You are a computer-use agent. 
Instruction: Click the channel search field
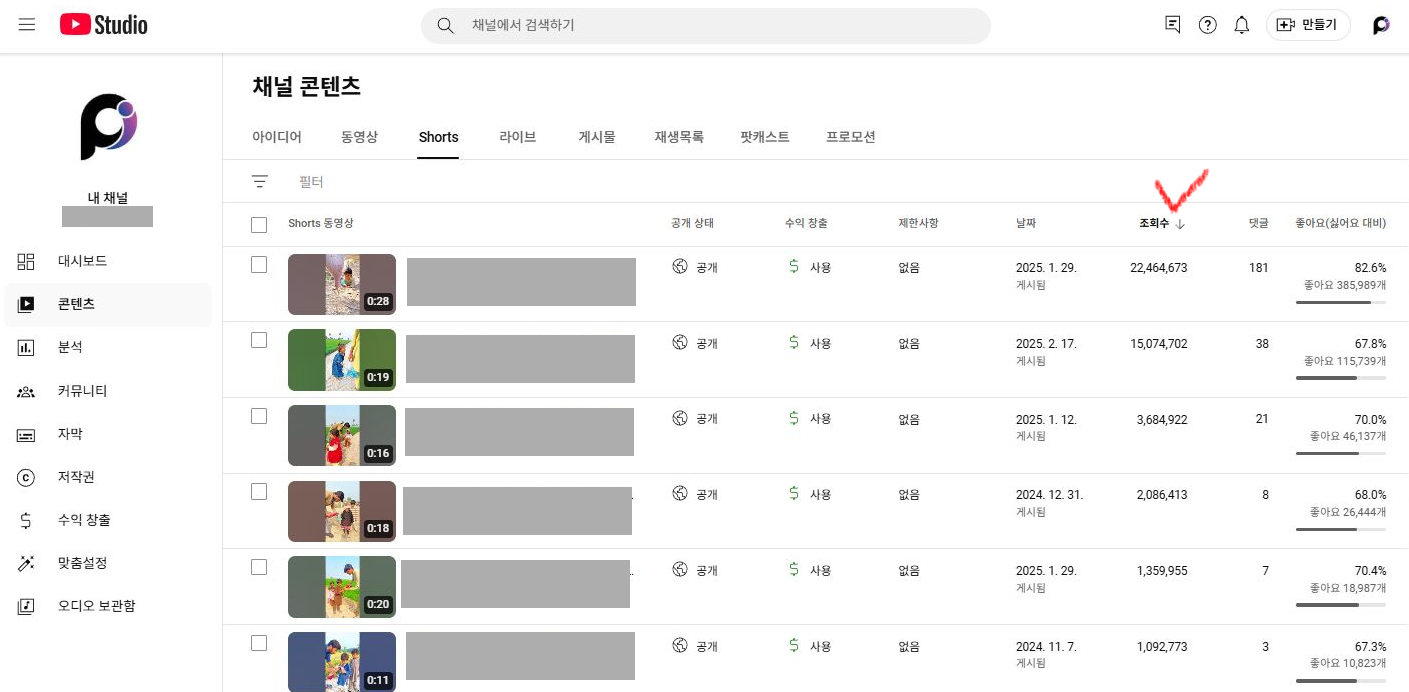pos(705,25)
